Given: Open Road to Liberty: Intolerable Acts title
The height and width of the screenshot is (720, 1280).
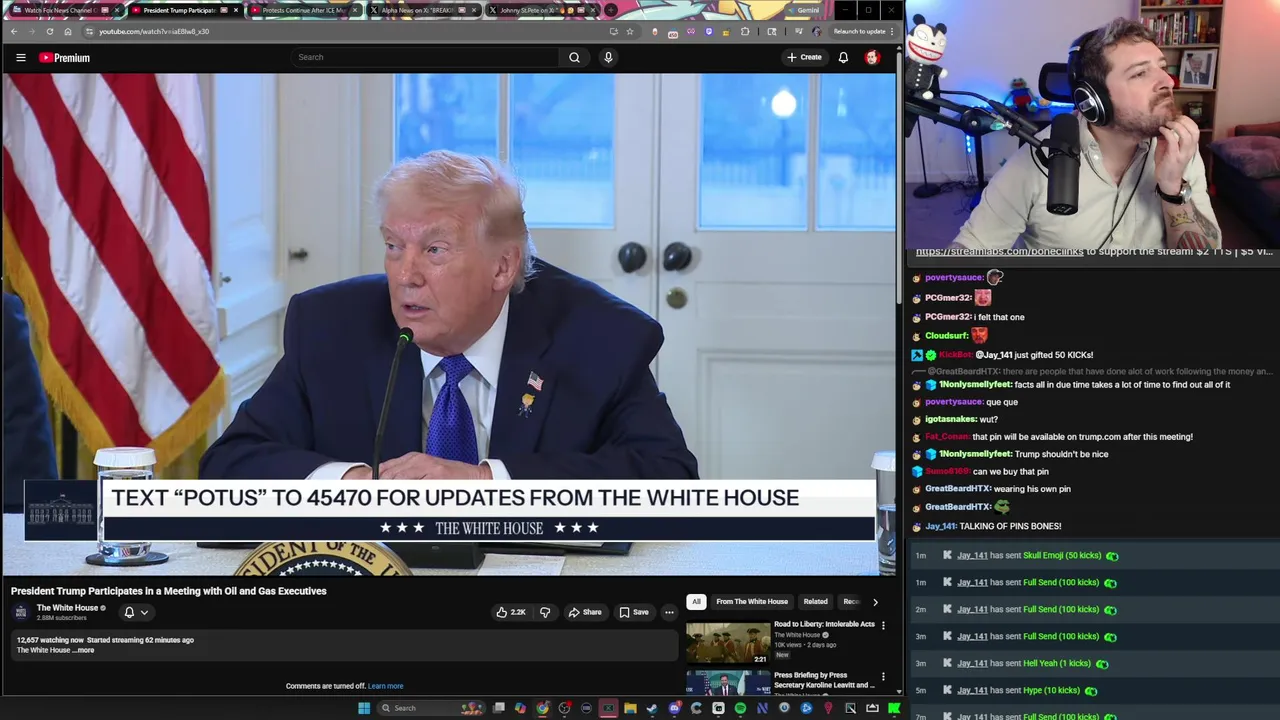Looking at the screenshot, I should pos(824,624).
